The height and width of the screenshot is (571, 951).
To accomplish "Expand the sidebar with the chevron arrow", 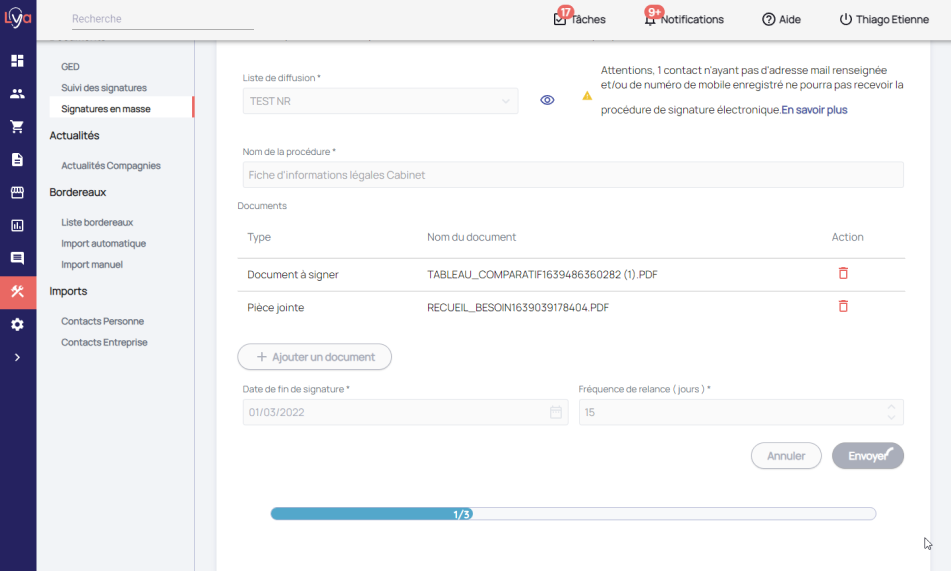I will [17, 357].
